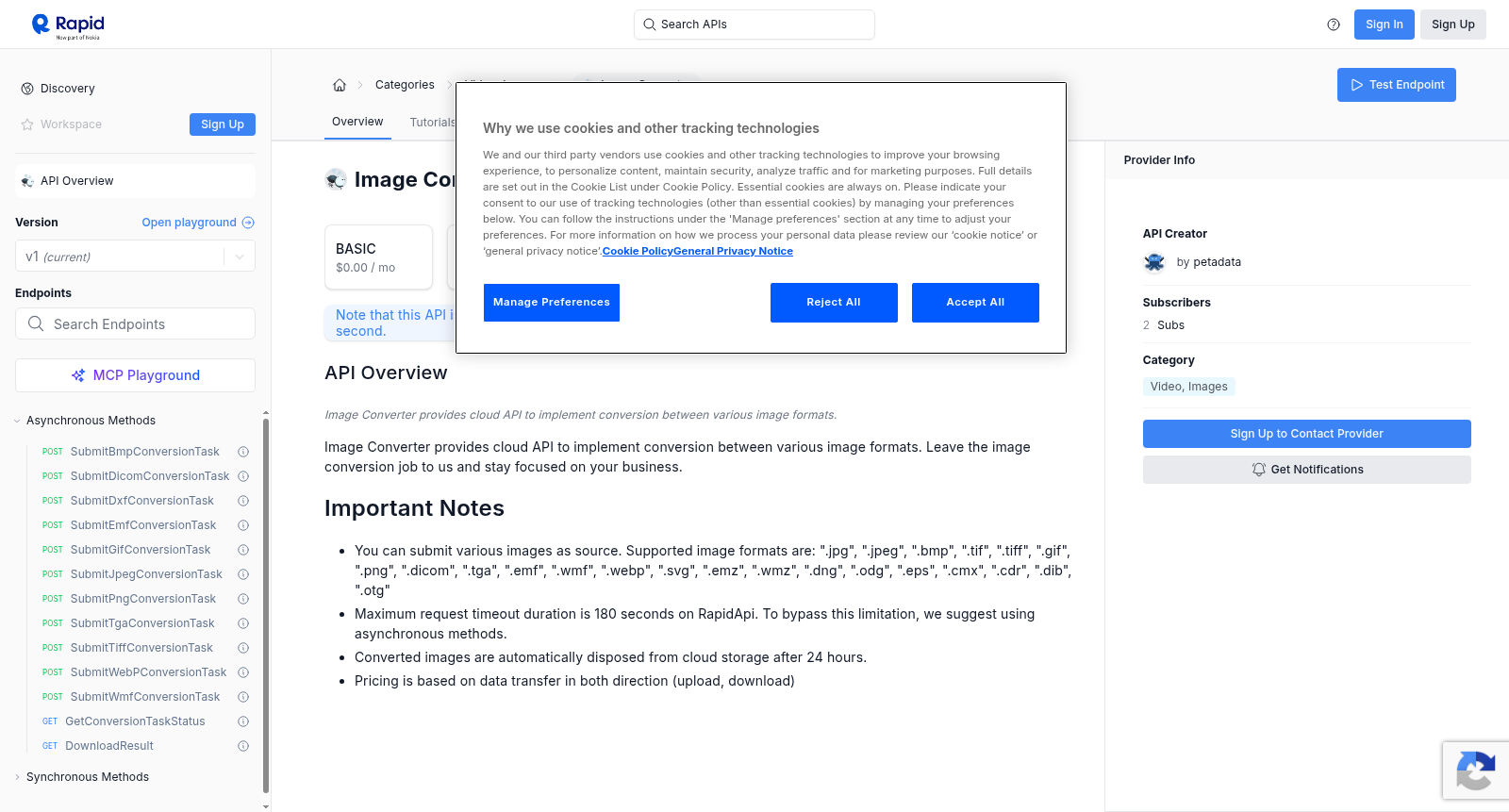Open the General Privacy Notice link
The width and height of the screenshot is (1509, 812).
(x=733, y=251)
